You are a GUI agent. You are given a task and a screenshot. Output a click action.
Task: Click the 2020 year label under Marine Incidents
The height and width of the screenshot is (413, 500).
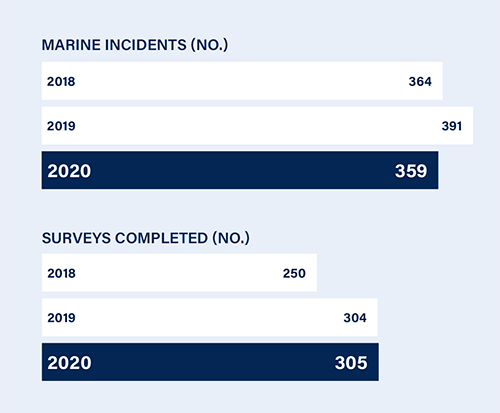[69, 171]
